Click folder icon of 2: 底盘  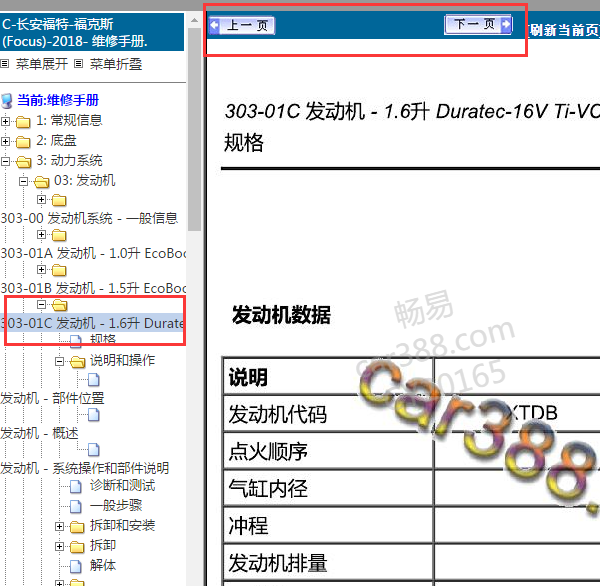coord(23,142)
